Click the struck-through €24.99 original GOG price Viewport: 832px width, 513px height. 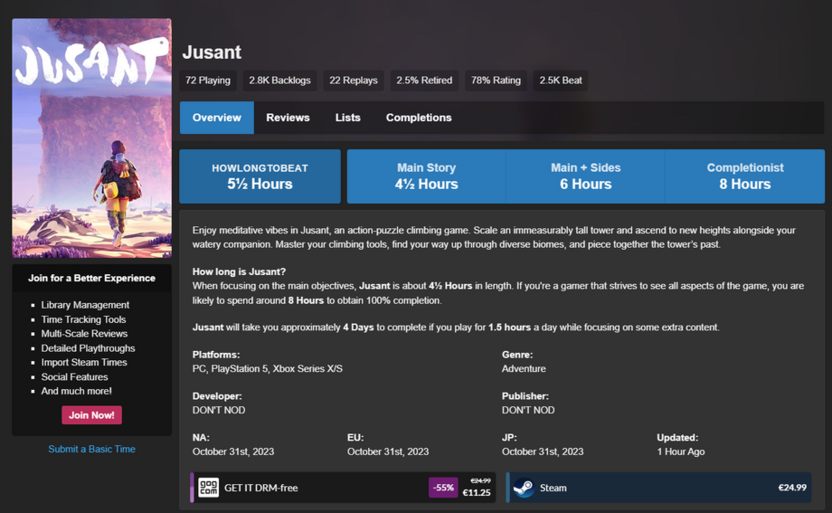point(481,481)
